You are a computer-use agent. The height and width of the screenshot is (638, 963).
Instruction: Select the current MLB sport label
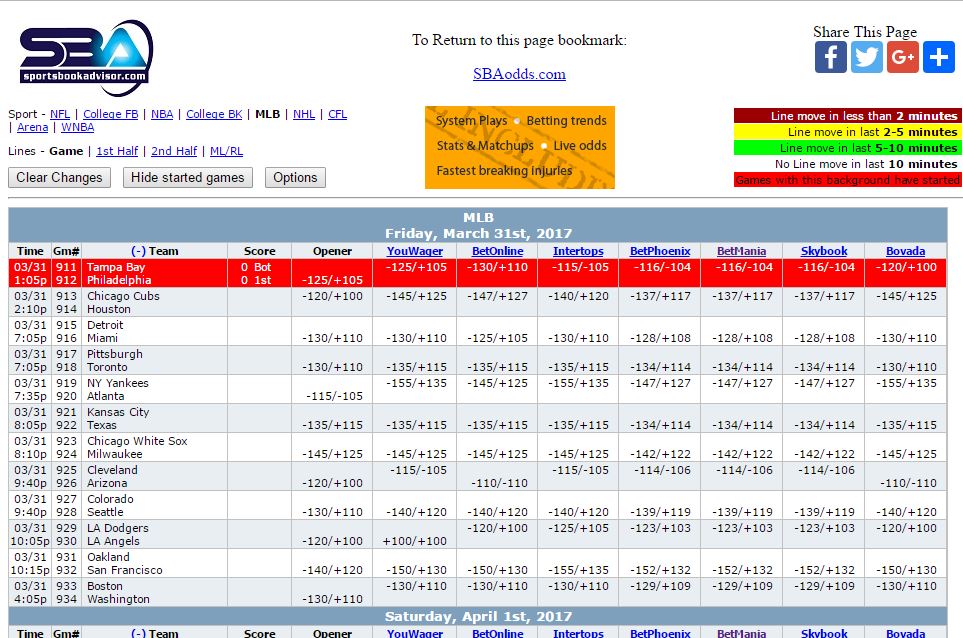click(x=267, y=114)
